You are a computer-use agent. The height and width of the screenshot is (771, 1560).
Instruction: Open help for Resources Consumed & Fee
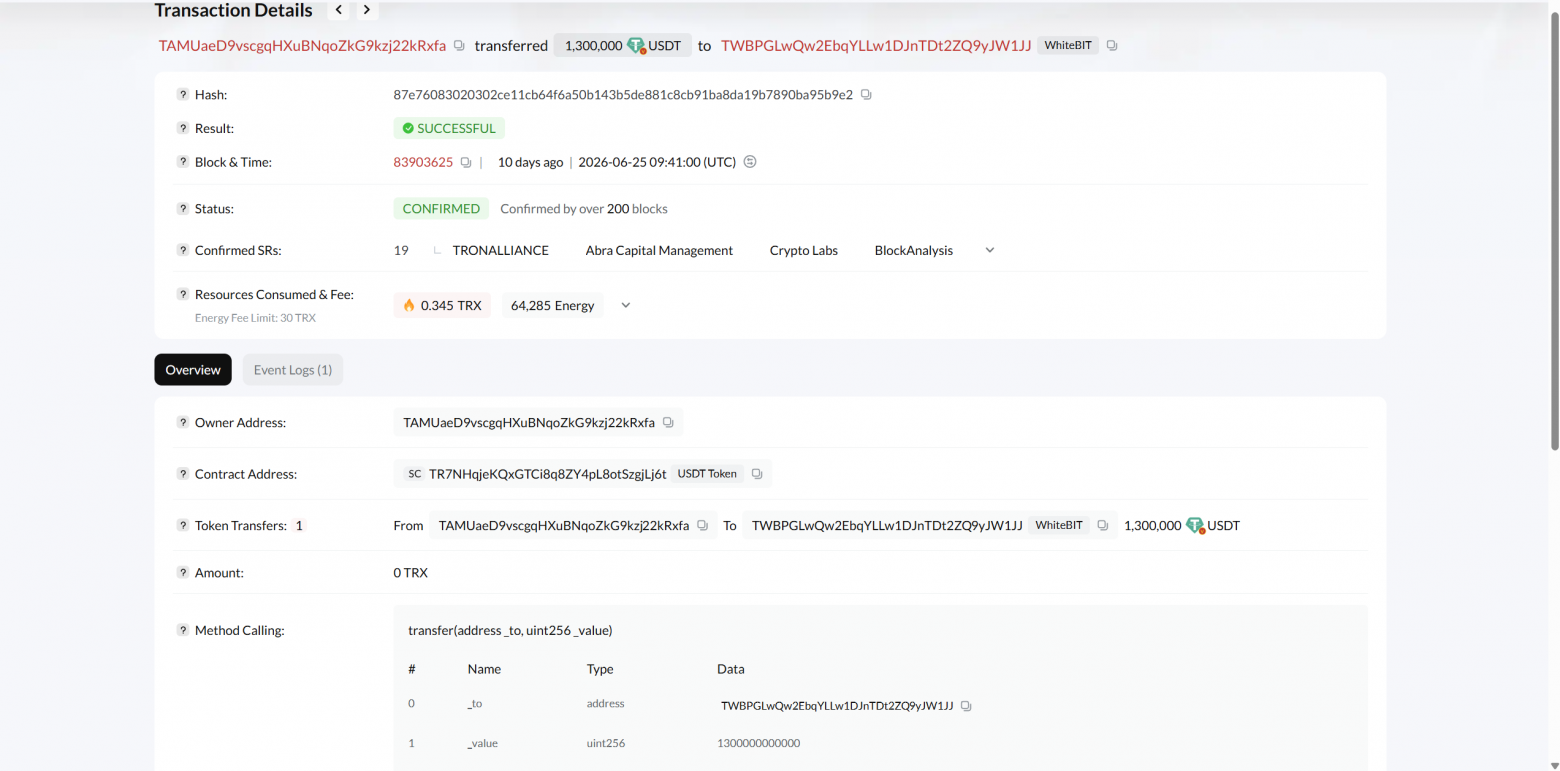(183, 294)
